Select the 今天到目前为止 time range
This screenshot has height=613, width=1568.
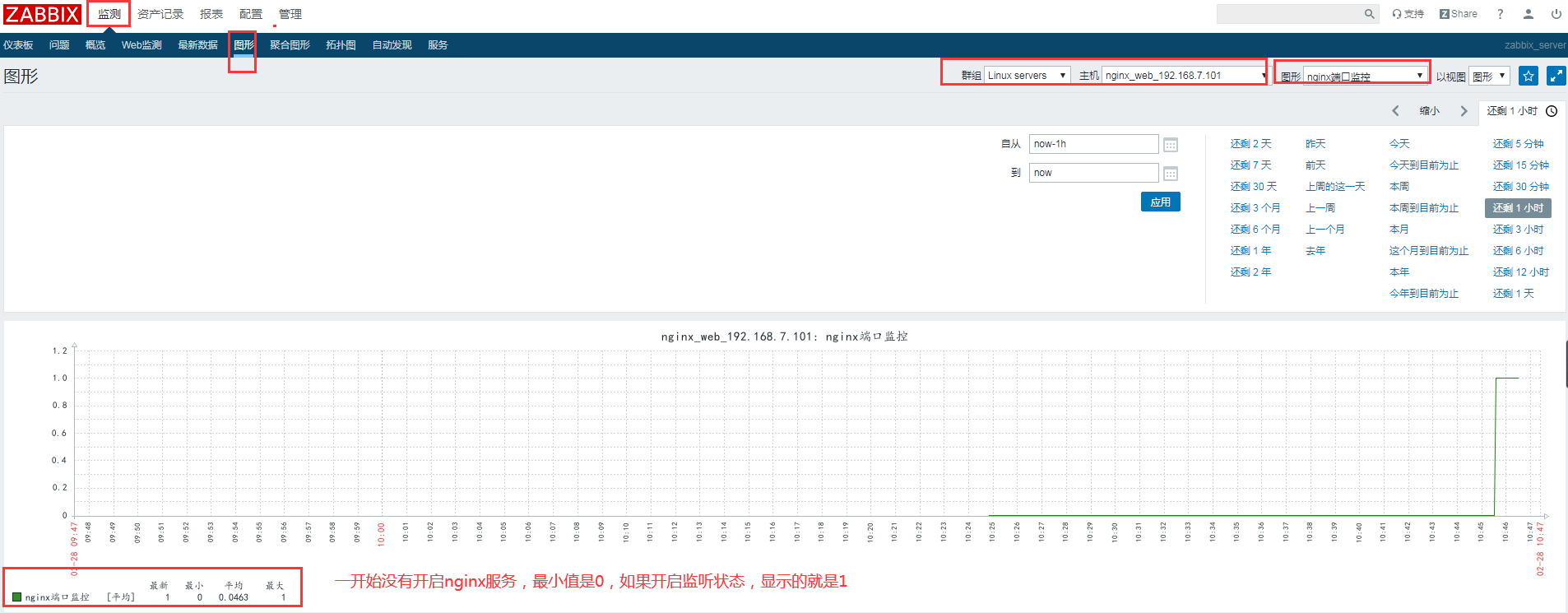coord(1423,165)
